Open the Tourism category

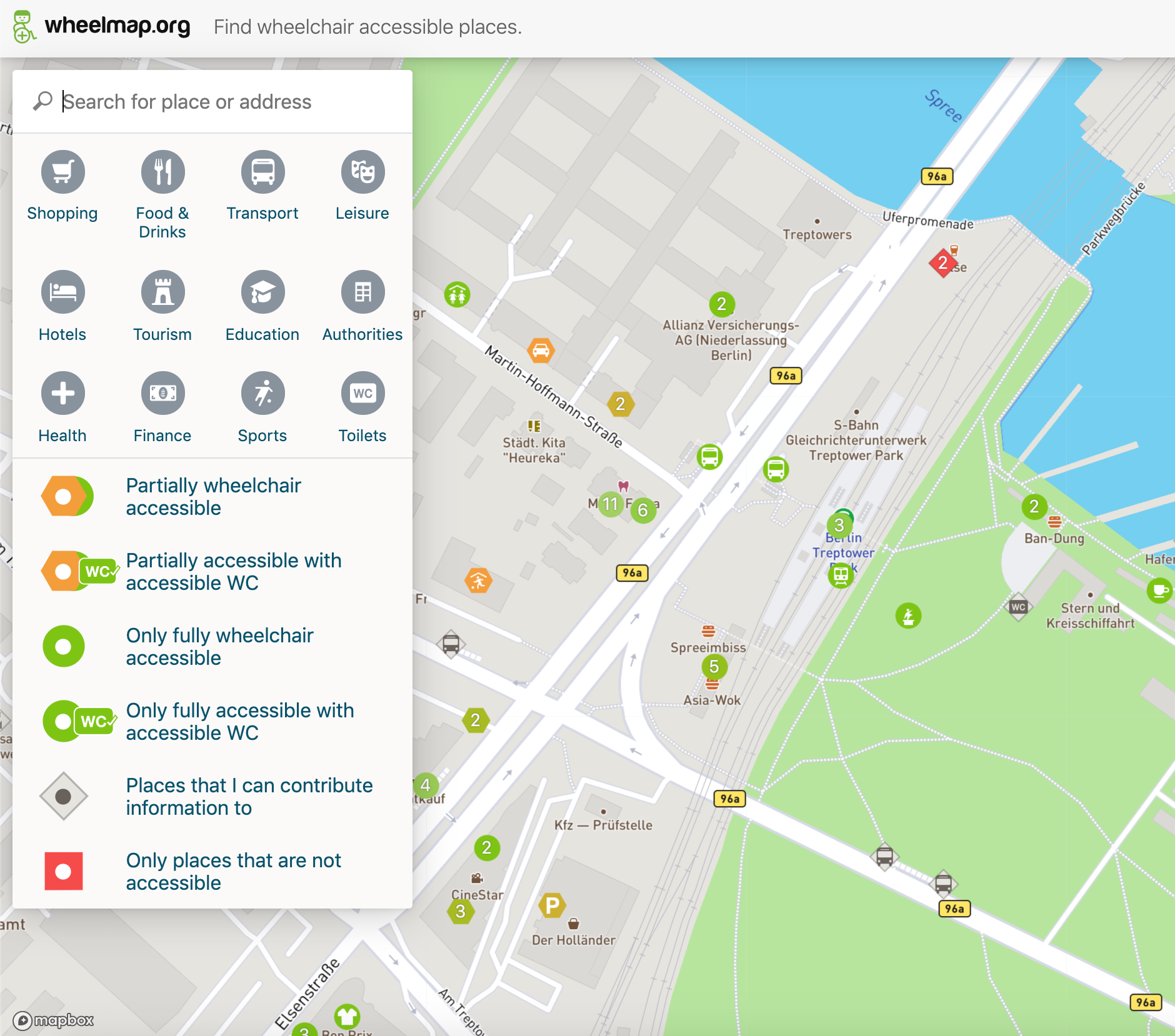162,291
